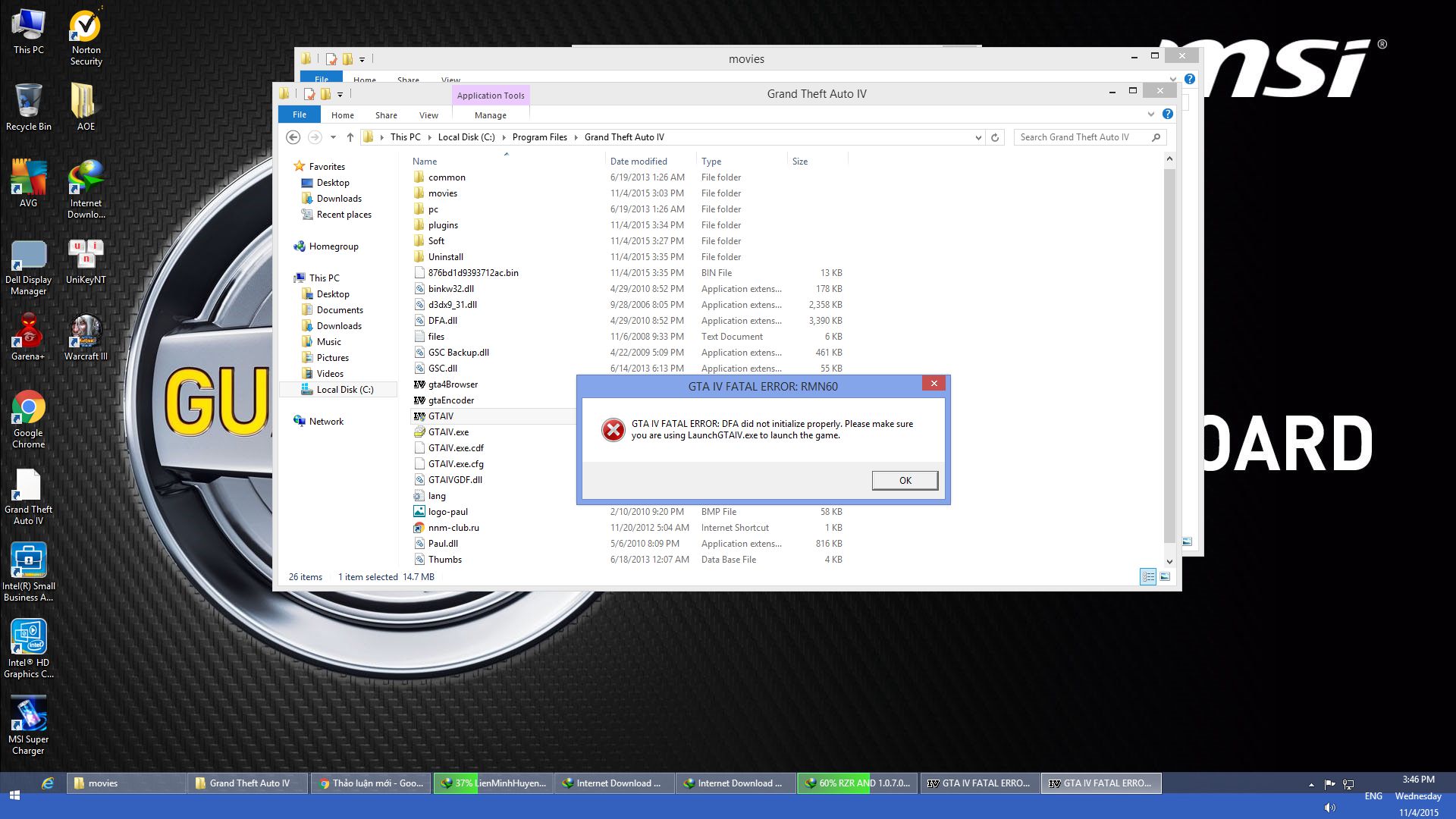Click the network tray icon
This screenshot has width=1456, height=819.
click(1348, 784)
